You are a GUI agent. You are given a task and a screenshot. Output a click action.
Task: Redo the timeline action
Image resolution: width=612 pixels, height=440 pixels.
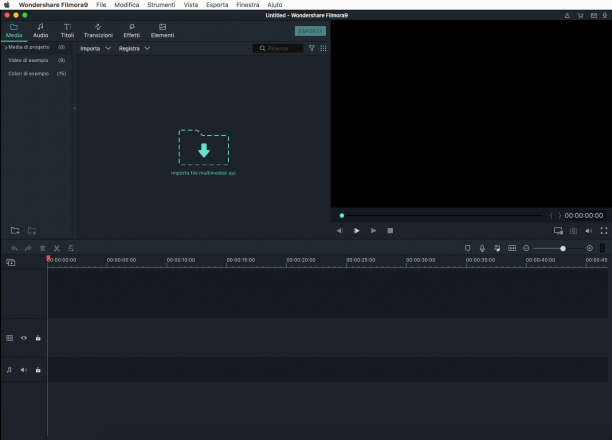[28, 248]
